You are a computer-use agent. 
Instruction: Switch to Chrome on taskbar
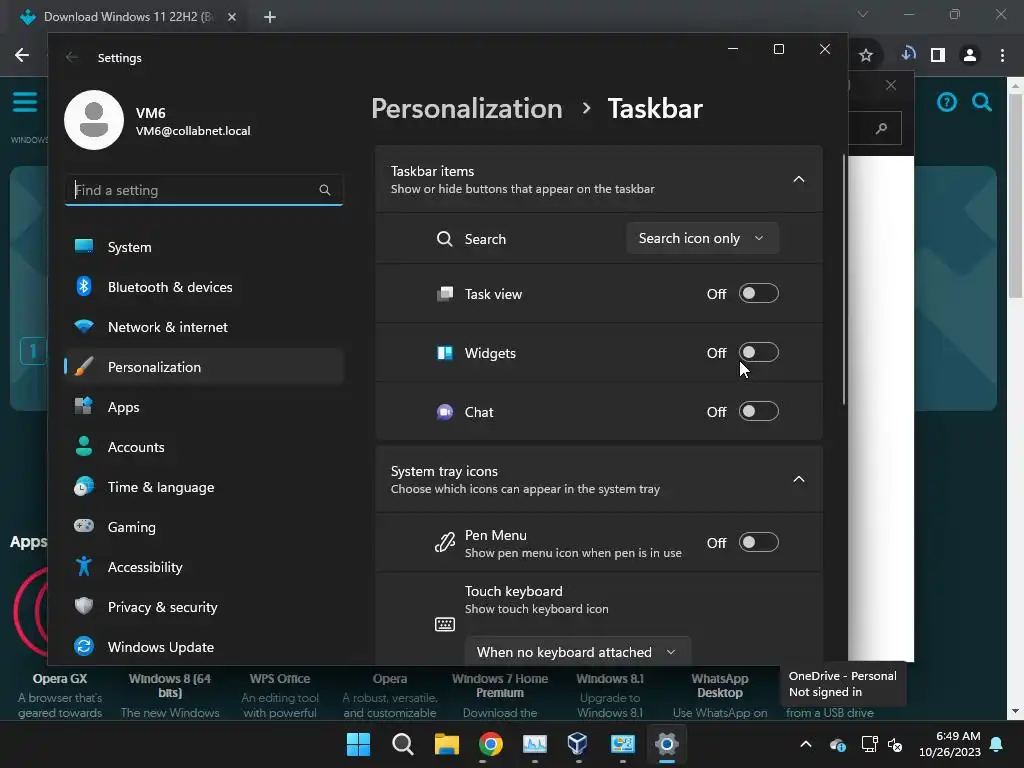pyautogui.click(x=490, y=744)
